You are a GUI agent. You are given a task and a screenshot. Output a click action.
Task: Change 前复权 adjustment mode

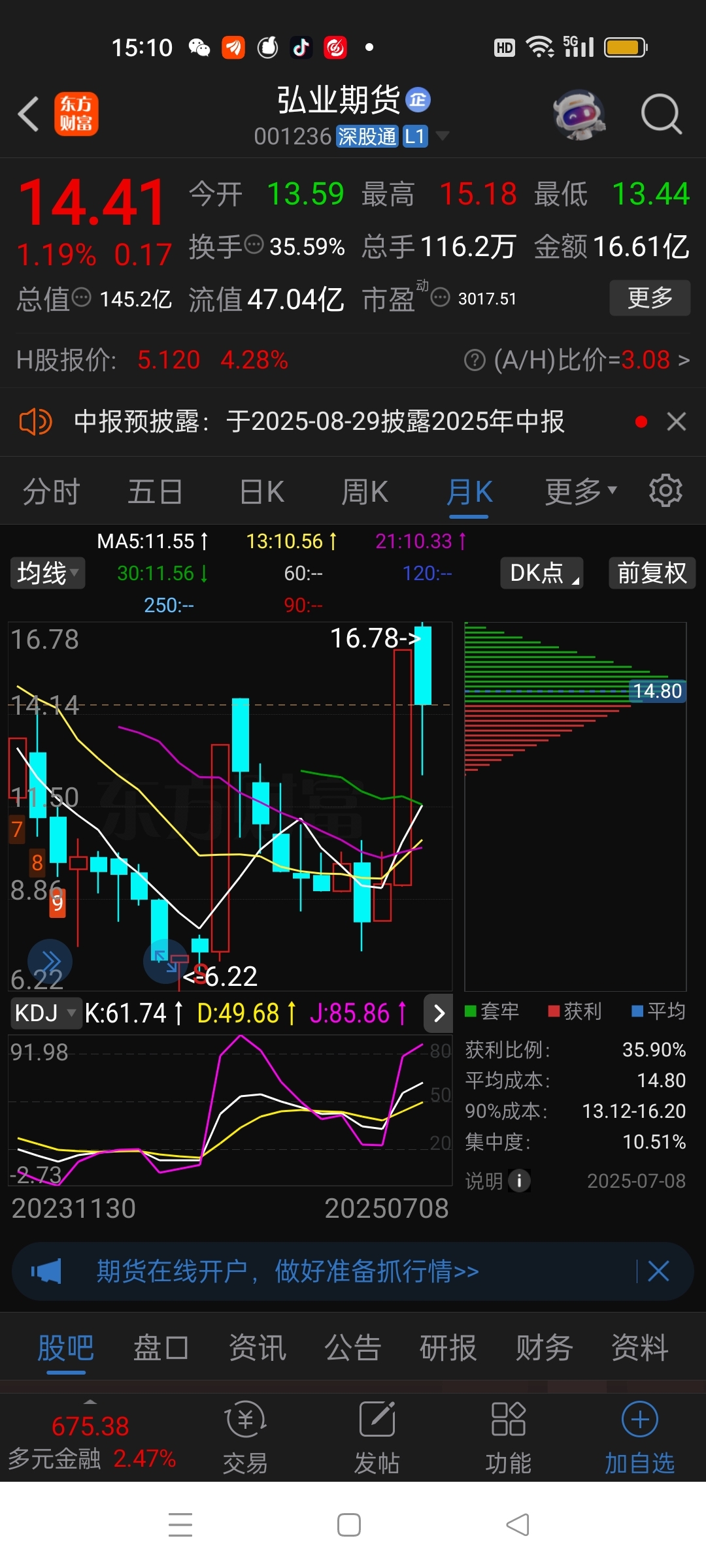click(x=652, y=573)
